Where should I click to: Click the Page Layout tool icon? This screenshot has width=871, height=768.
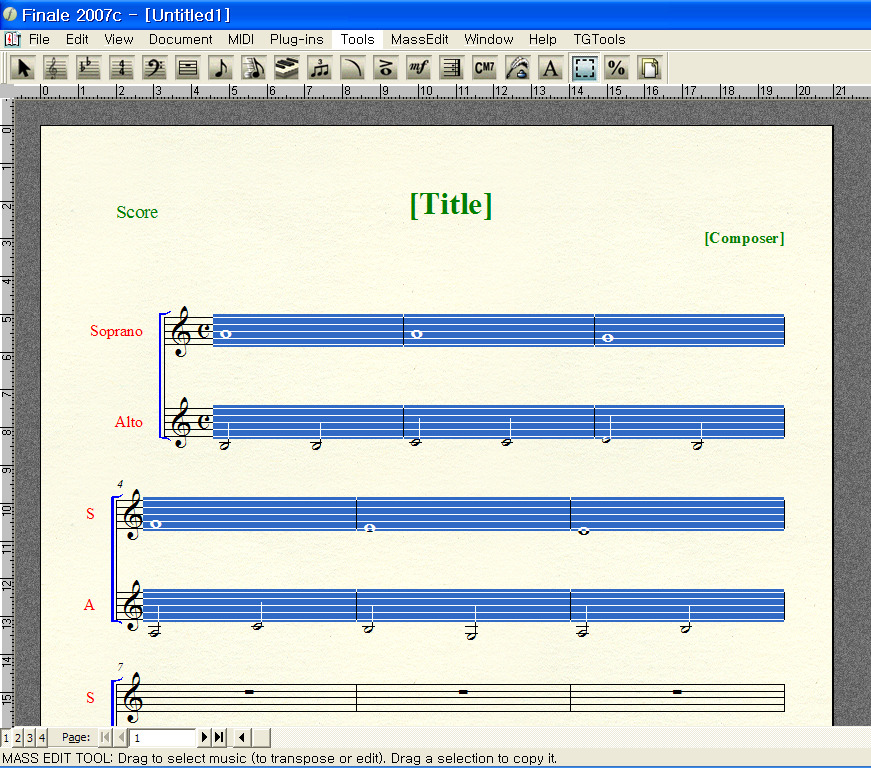[x=650, y=68]
